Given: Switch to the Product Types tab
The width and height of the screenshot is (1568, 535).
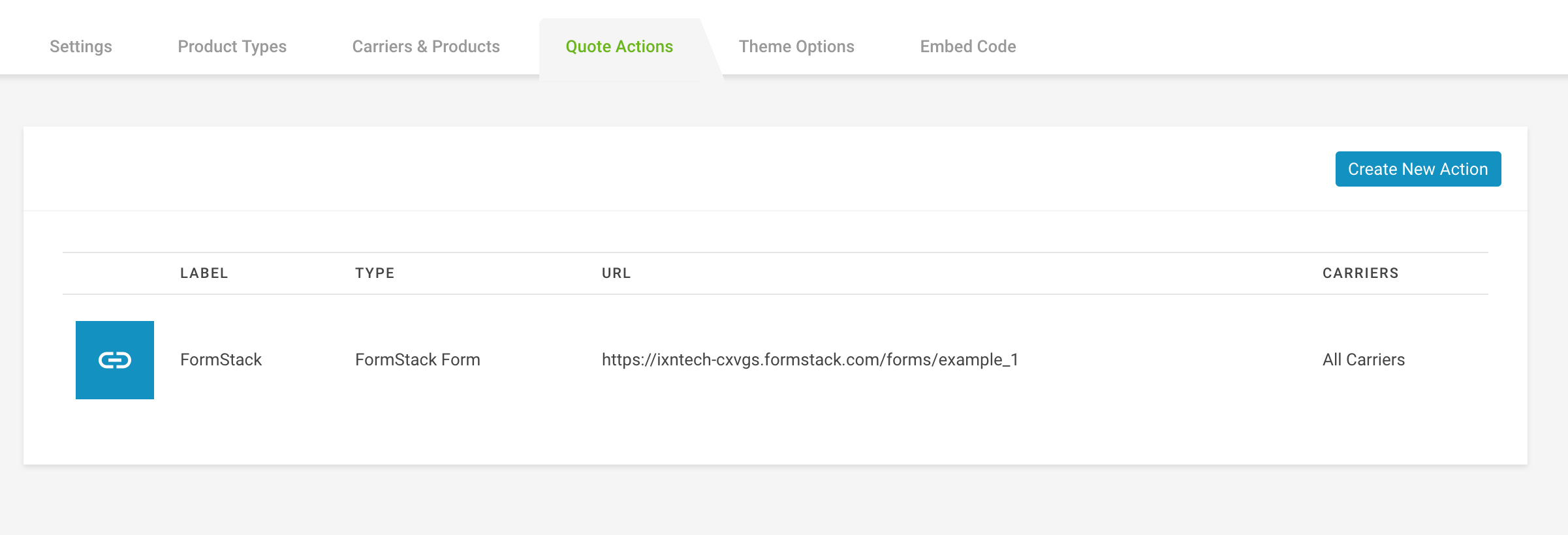Looking at the screenshot, I should tap(232, 46).
